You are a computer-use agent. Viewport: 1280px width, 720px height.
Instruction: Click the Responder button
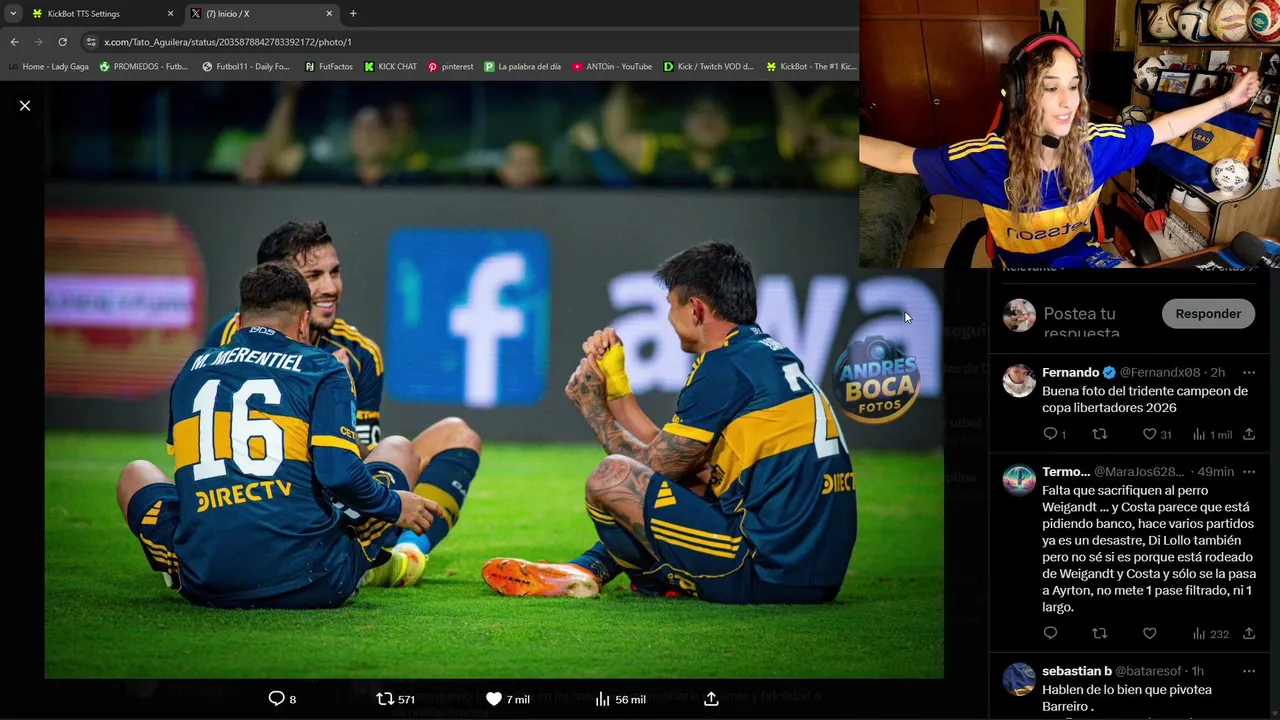tap(1208, 314)
